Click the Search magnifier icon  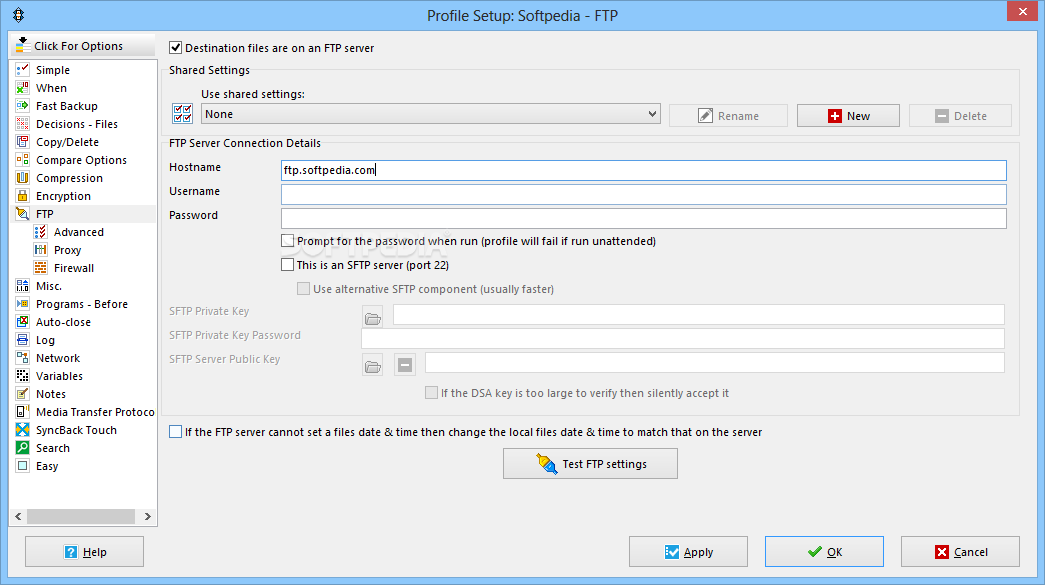pos(23,447)
